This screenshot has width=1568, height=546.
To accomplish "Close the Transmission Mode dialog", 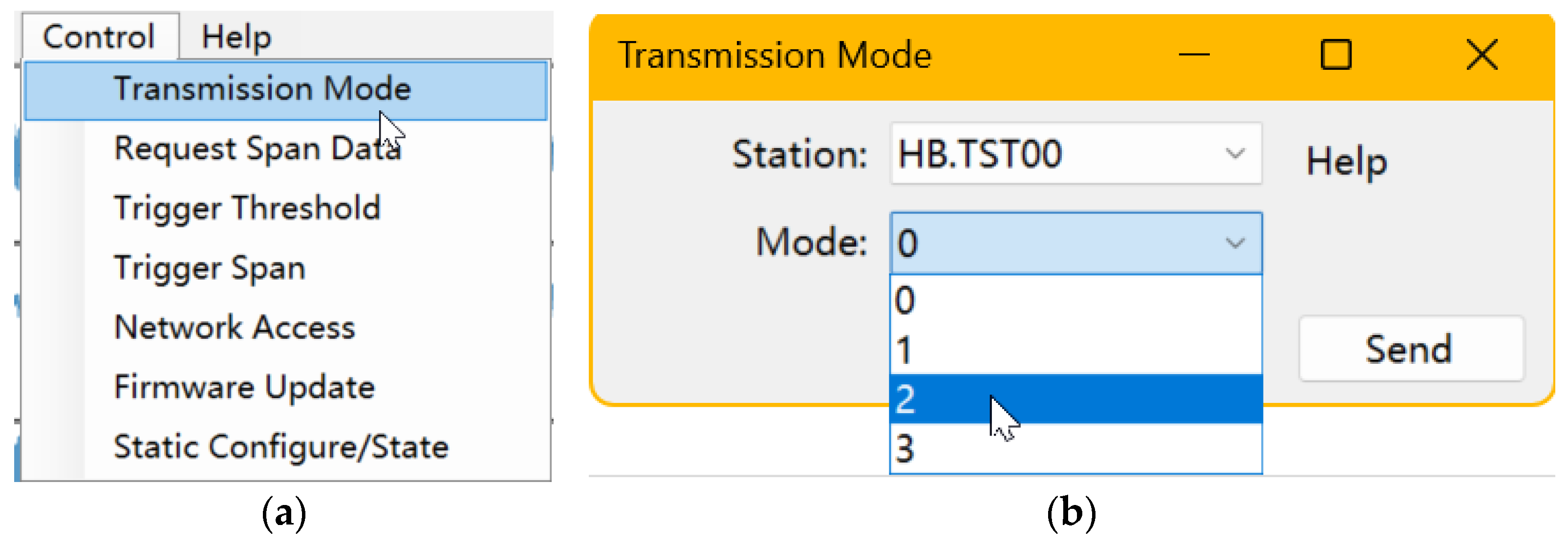I will point(1482,55).
